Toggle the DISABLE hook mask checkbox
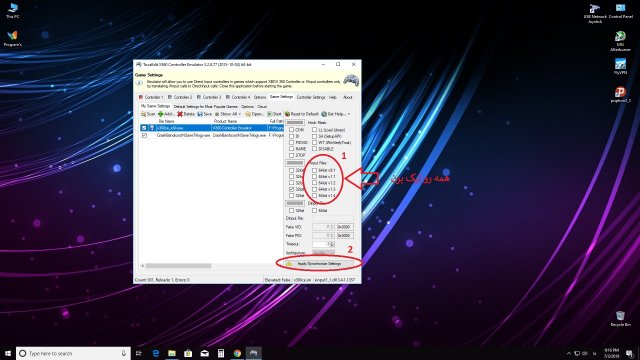Screen dimensions: 640x360 (x=314, y=149)
